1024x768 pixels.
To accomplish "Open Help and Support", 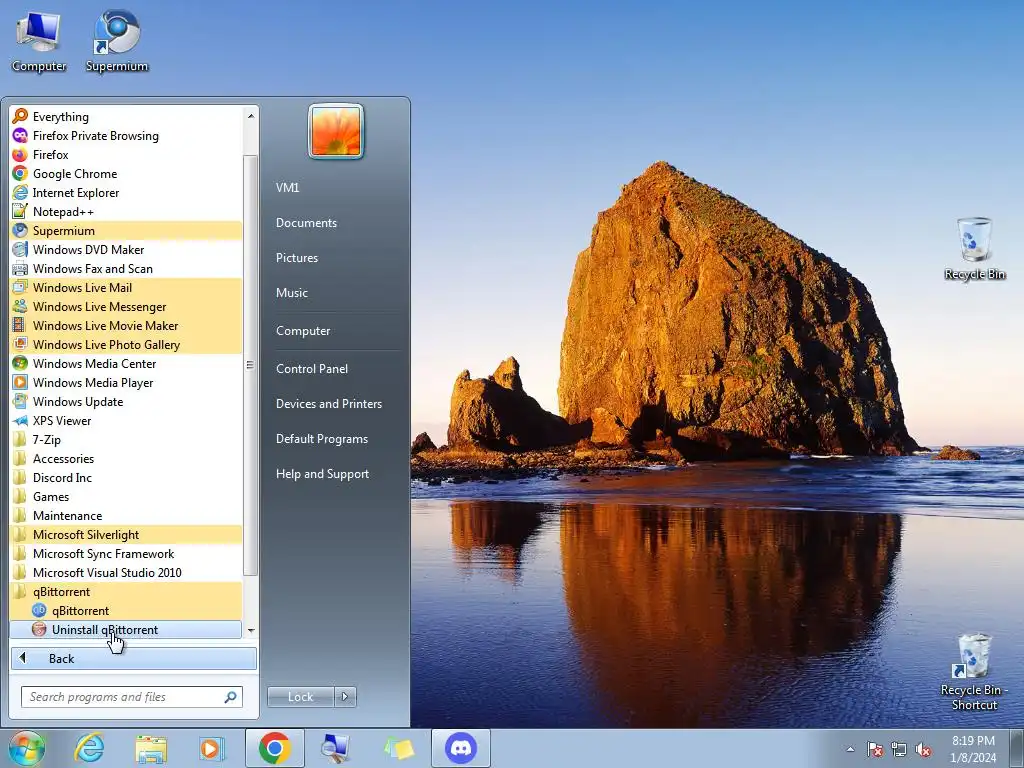I will click(322, 474).
